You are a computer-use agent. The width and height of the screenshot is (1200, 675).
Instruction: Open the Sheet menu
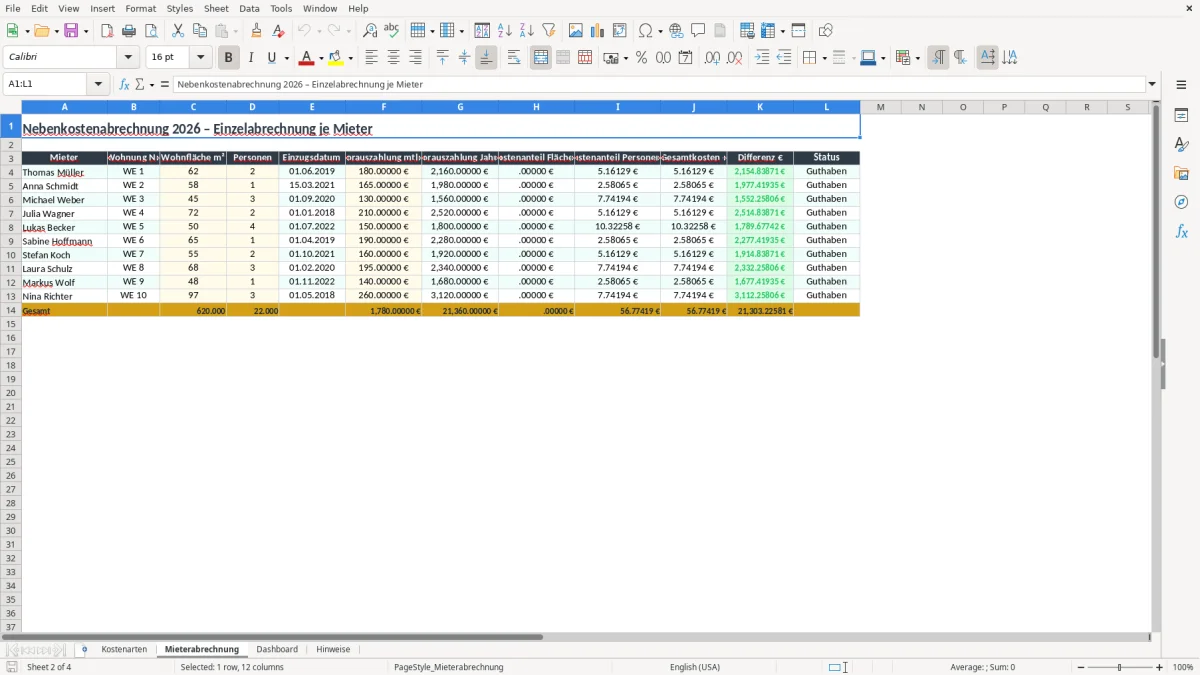click(x=216, y=8)
